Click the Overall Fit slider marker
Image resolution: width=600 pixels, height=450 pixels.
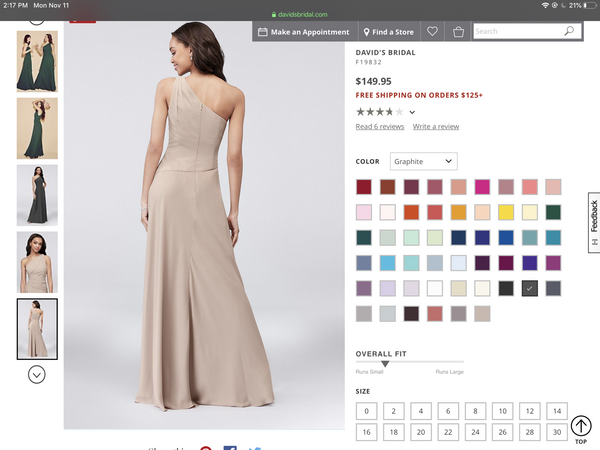coord(385,364)
